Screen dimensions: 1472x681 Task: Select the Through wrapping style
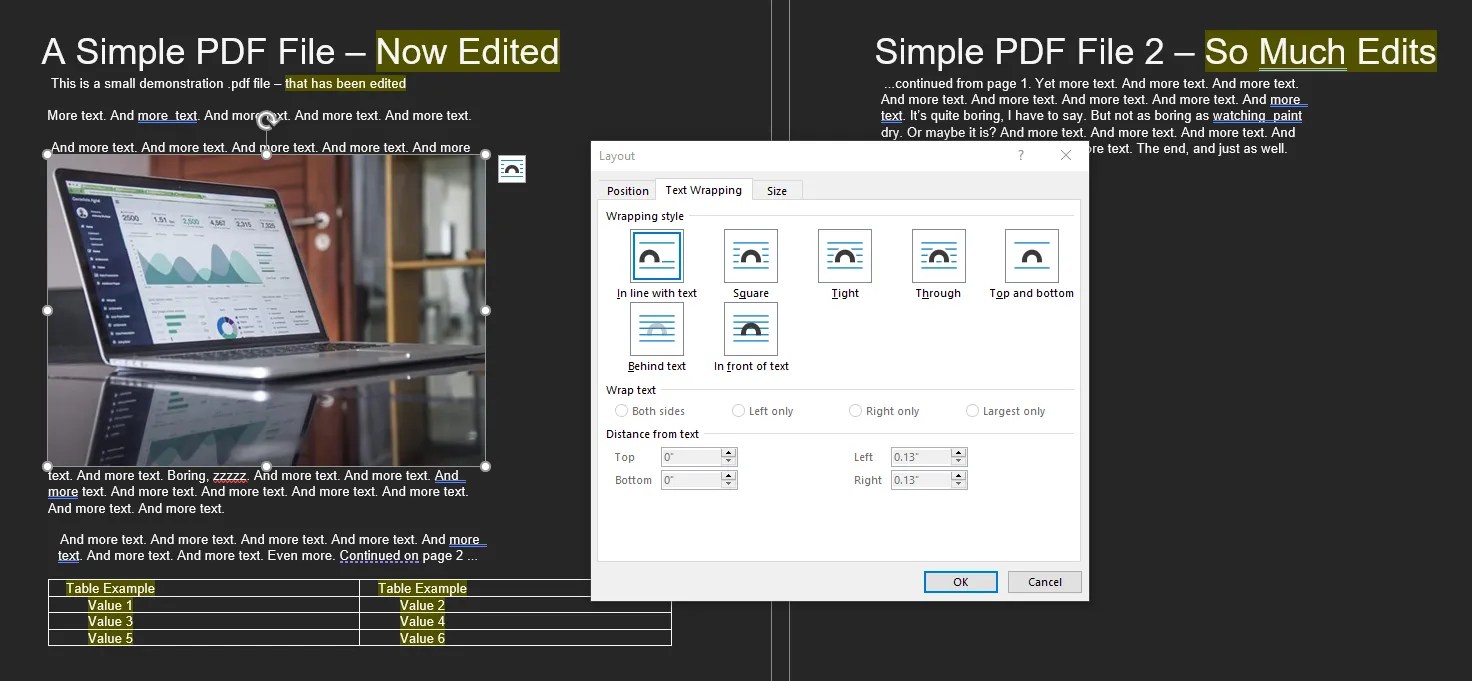point(938,256)
